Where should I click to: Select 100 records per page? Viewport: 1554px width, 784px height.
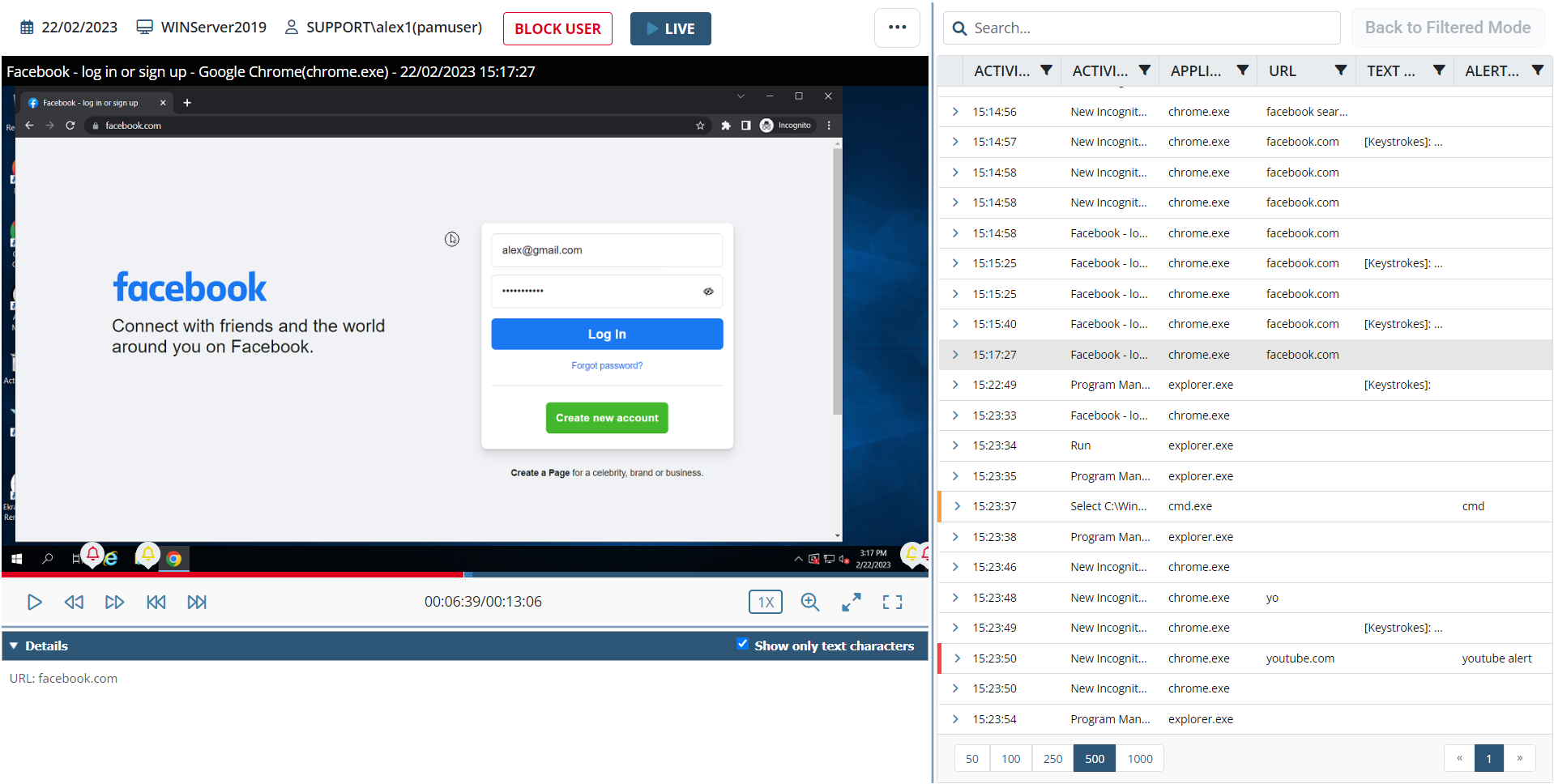coord(1010,759)
